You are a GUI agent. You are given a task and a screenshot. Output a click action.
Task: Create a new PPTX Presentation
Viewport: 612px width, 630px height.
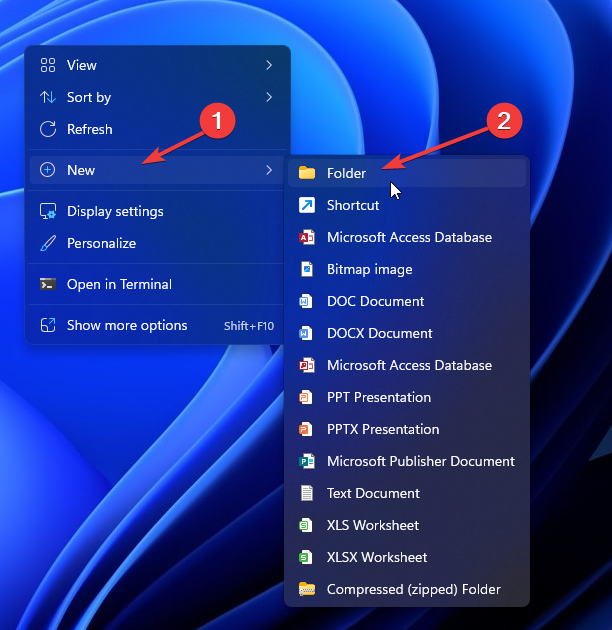(407, 429)
